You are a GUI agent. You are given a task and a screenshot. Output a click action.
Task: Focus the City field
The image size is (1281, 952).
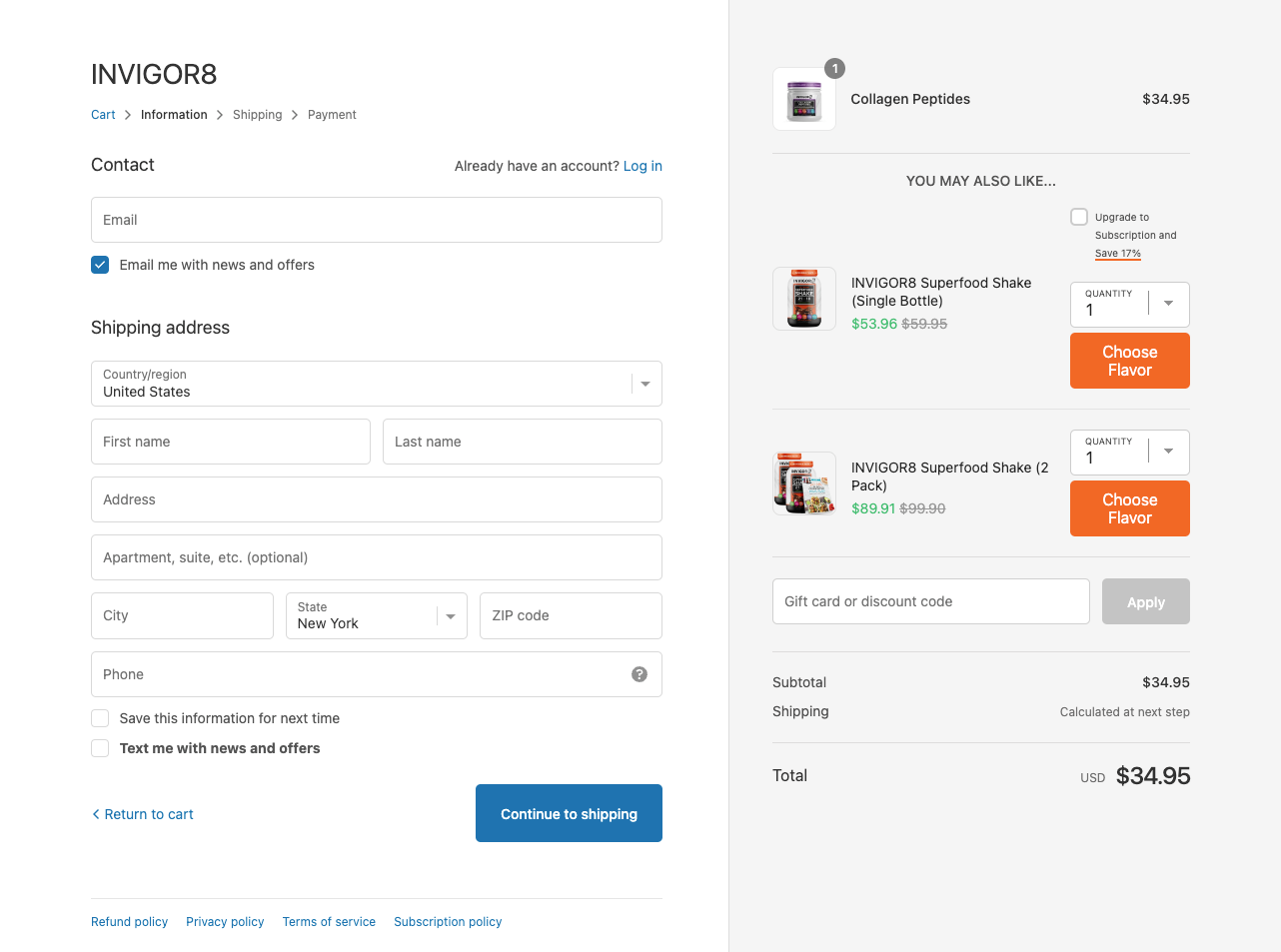point(182,615)
